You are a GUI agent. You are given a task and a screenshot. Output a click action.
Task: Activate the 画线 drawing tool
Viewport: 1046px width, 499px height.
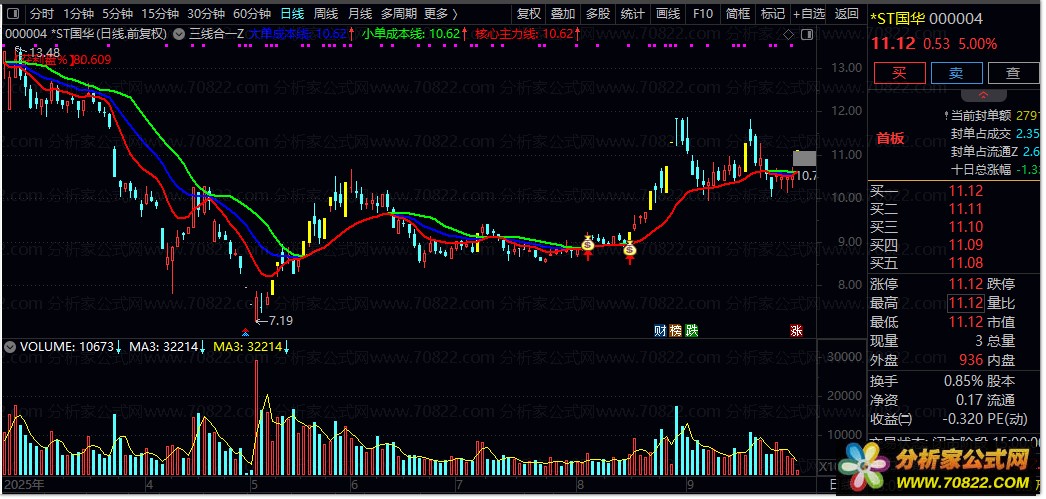coord(668,13)
